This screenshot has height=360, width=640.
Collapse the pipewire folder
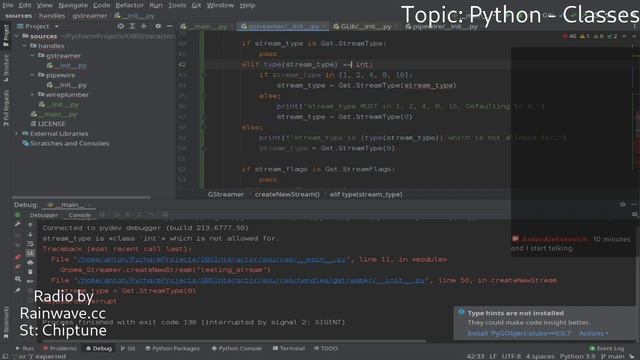32,75
